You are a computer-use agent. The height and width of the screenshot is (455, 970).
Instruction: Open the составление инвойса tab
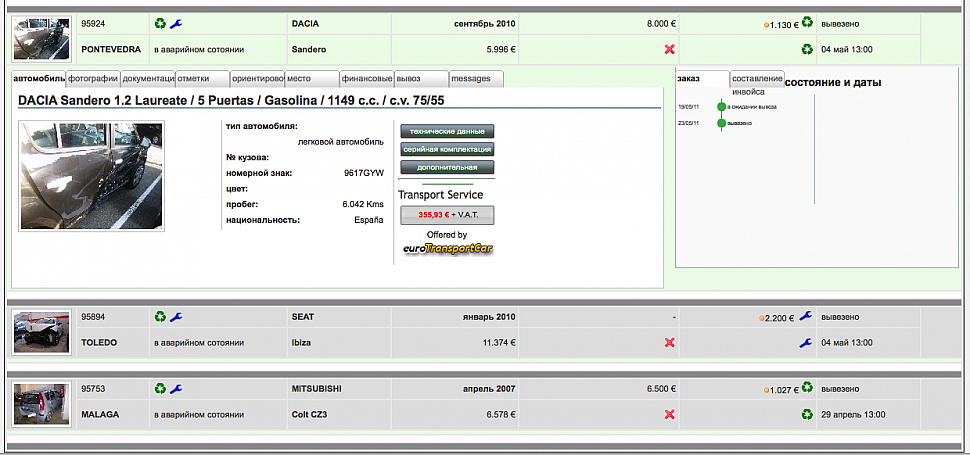[757, 79]
